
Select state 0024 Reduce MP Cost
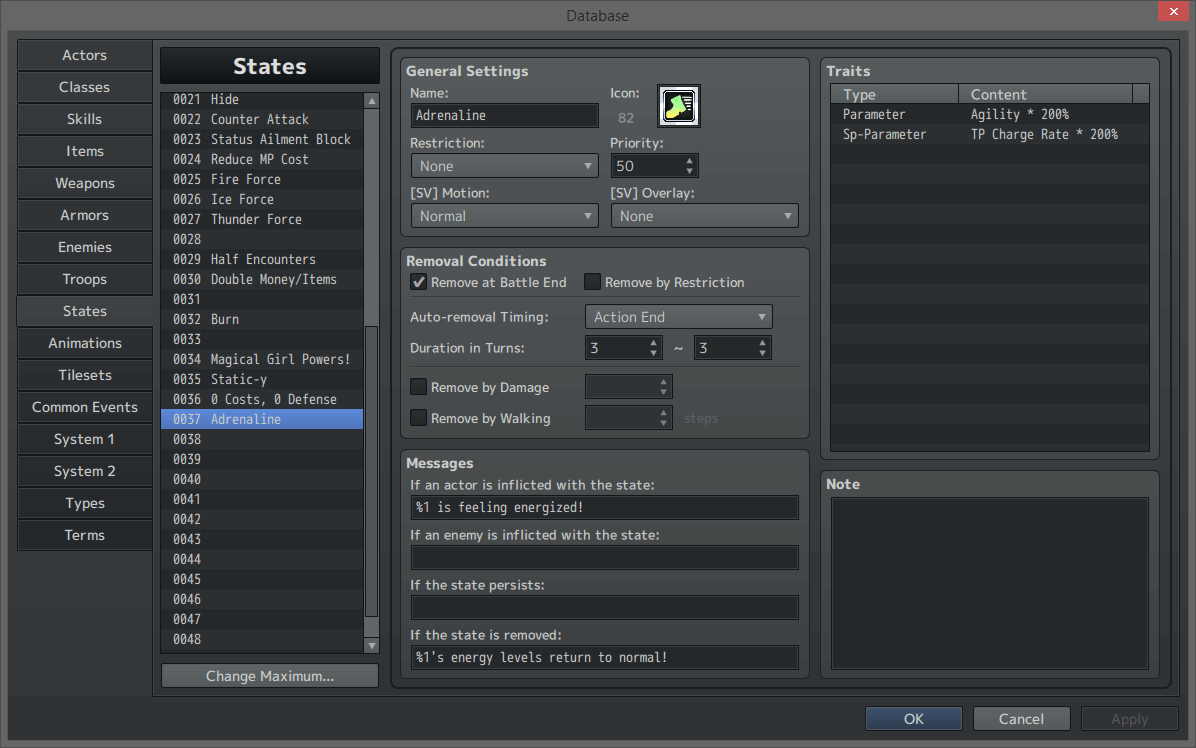[x=262, y=159]
